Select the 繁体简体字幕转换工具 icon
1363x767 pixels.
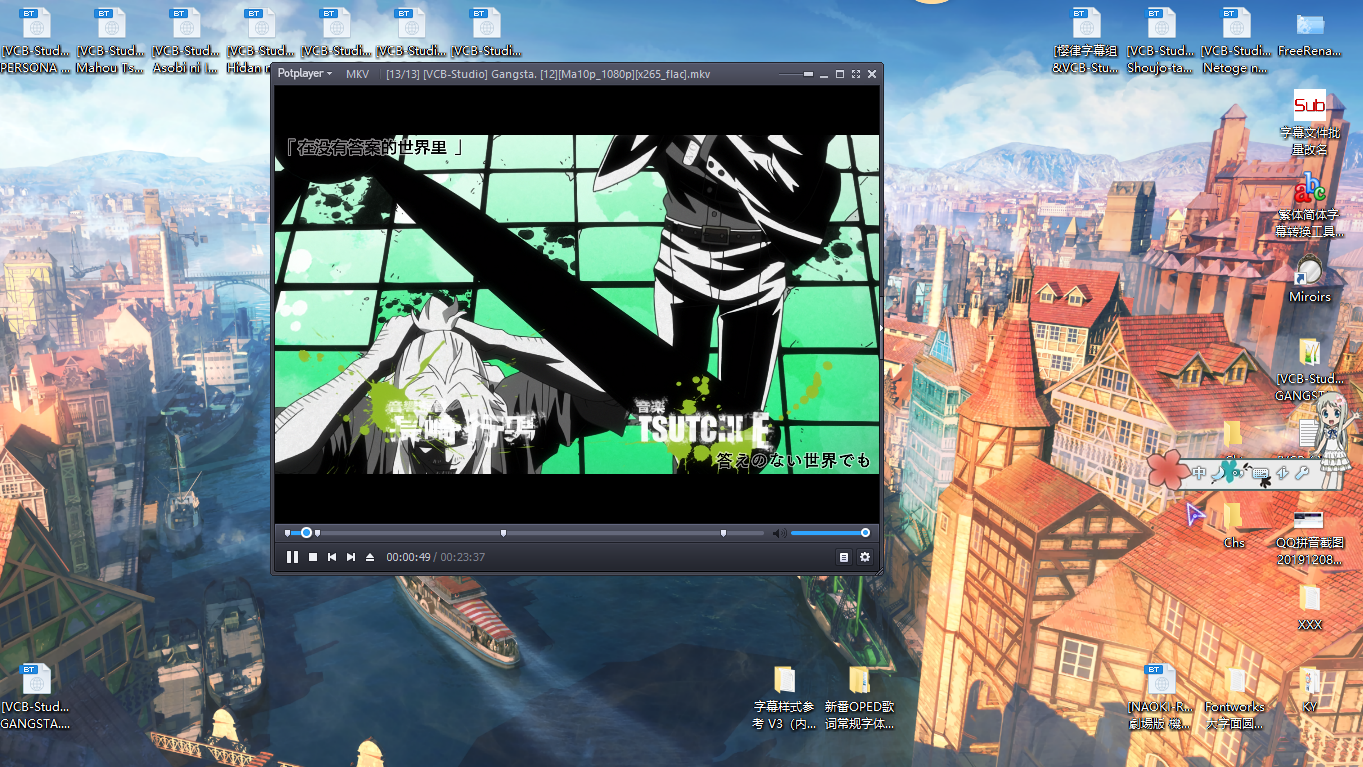(1310, 205)
